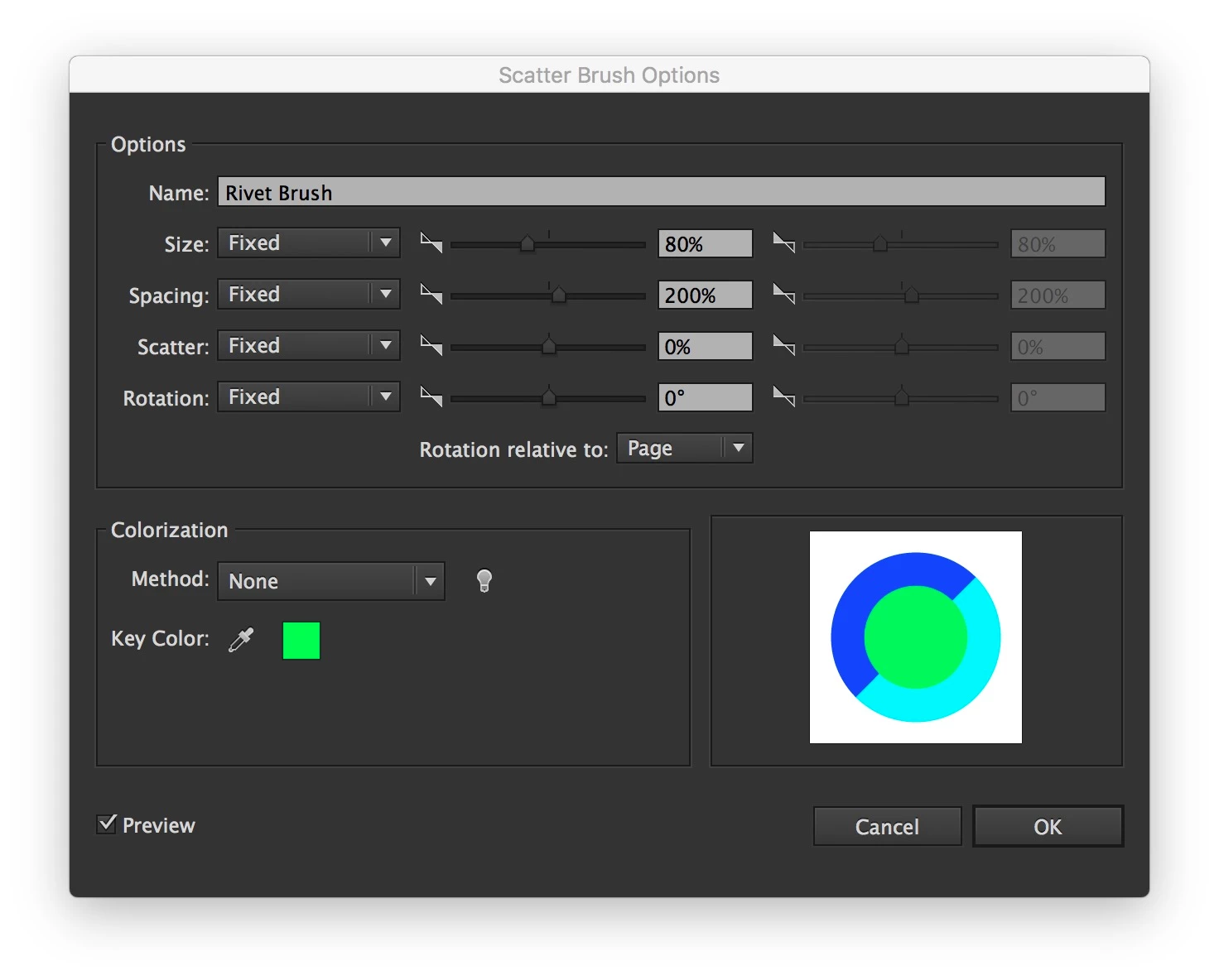Image resolution: width=1219 pixels, height=980 pixels.
Task: Click the Scatter maximum slider flip icon
Action: (784, 345)
